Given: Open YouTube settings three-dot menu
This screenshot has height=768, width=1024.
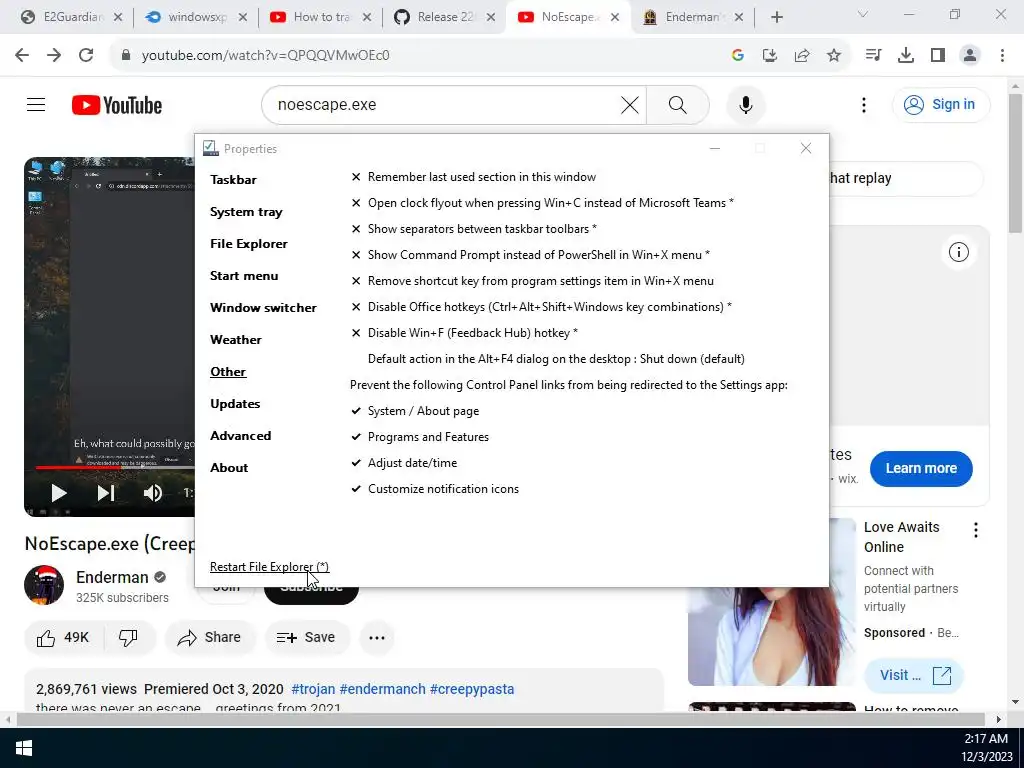Looking at the screenshot, I should pyautogui.click(x=863, y=104).
